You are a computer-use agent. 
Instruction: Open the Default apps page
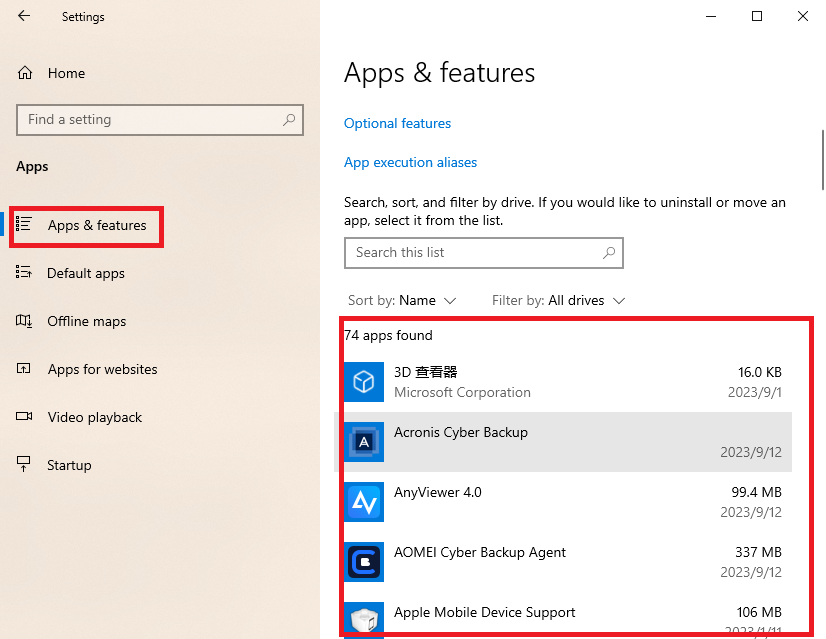(x=86, y=273)
